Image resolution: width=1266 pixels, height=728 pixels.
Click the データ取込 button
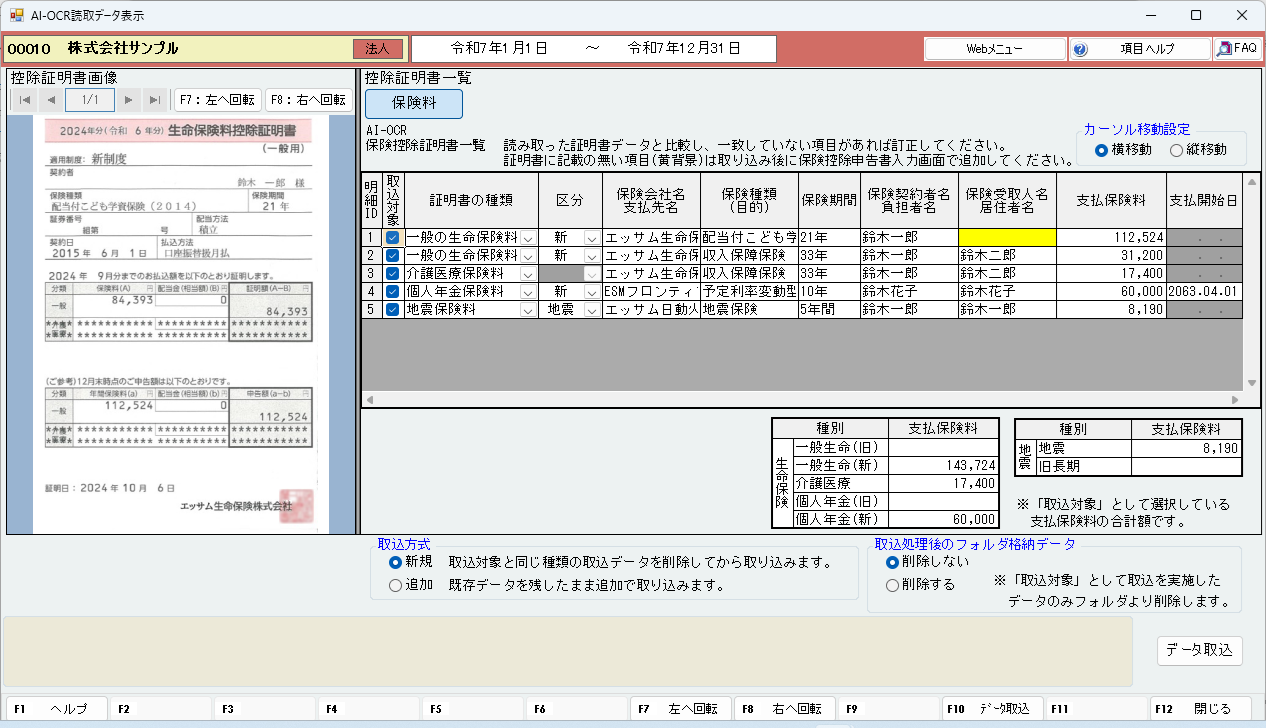[1199, 650]
